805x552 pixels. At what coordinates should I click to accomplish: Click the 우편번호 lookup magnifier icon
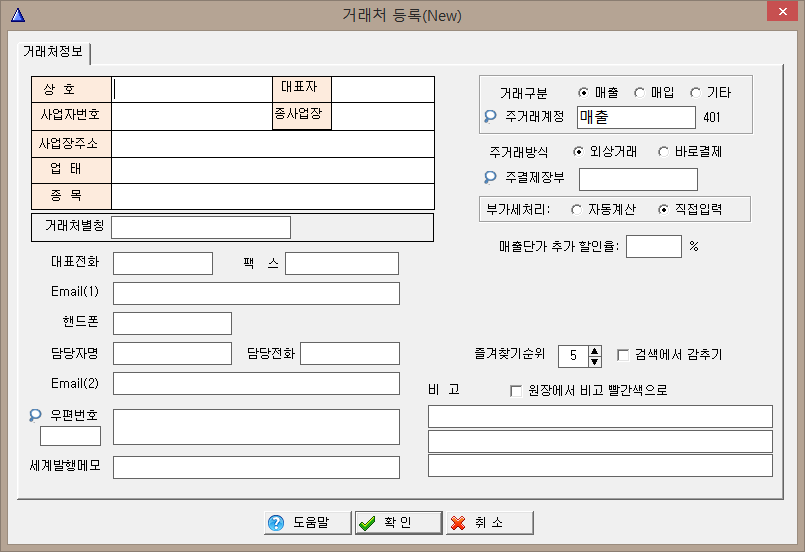tap(35, 415)
